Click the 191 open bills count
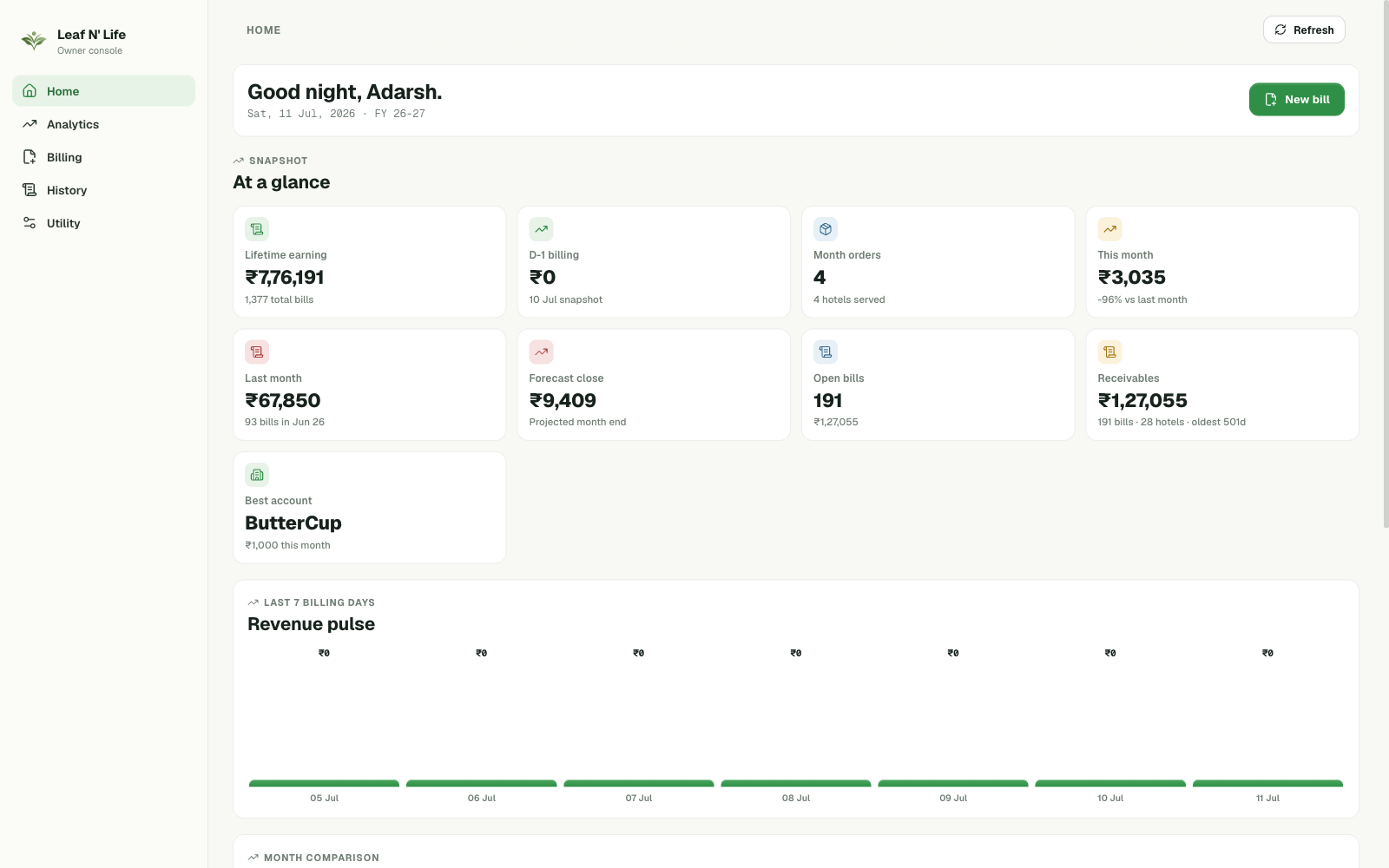 tap(827, 401)
